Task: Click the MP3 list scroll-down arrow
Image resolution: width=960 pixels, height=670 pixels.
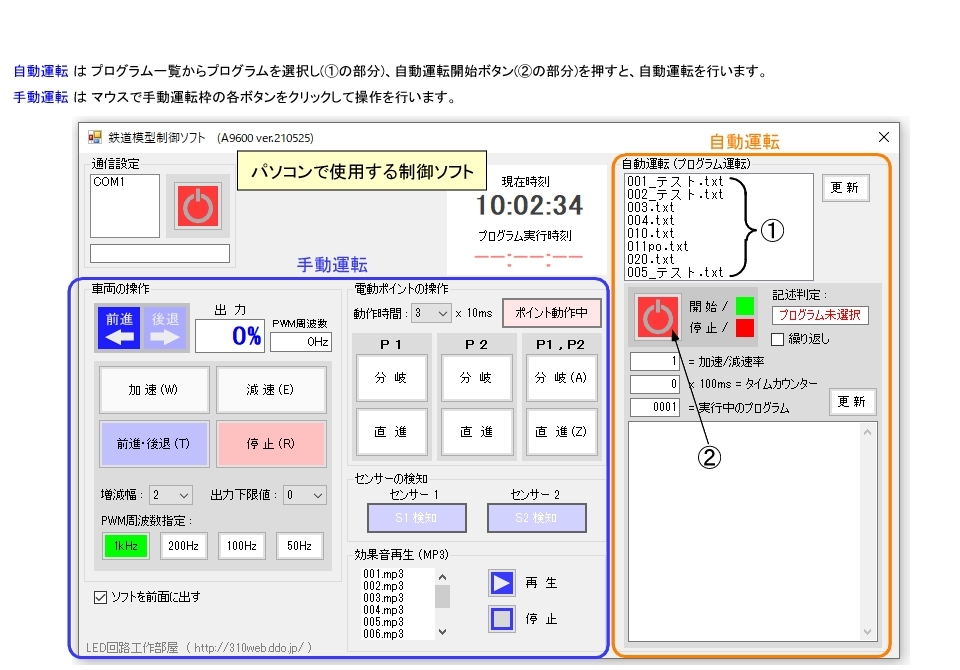Action: click(x=443, y=631)
